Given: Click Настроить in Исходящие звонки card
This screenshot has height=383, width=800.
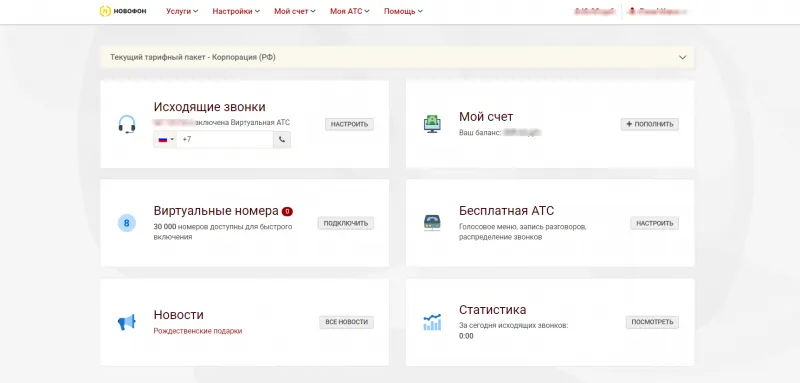Looking at the screenshot, I should point(349,124).
